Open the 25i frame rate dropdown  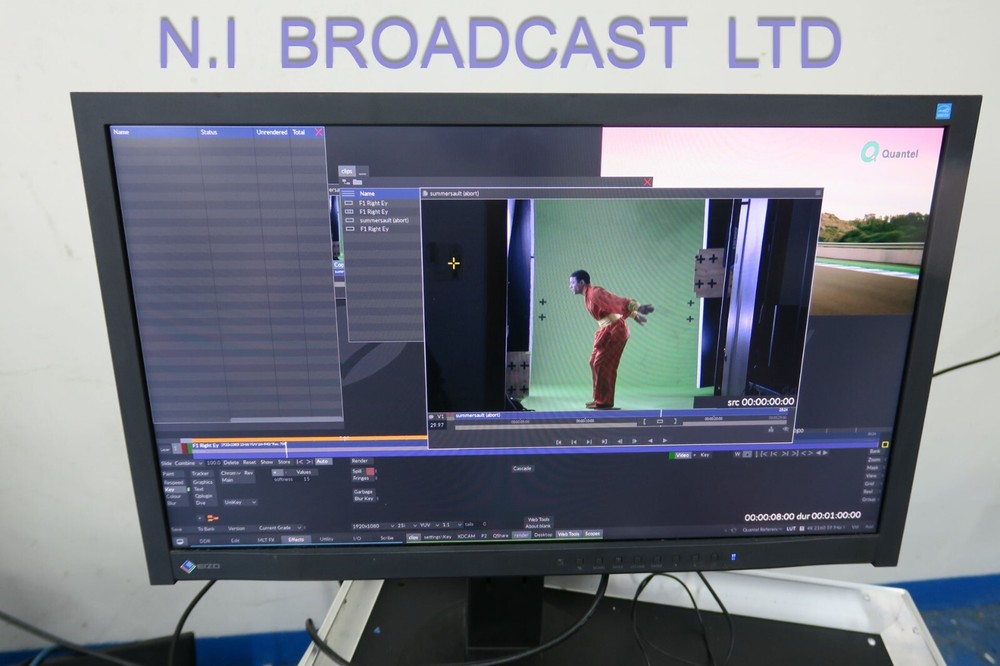point(406,525)
